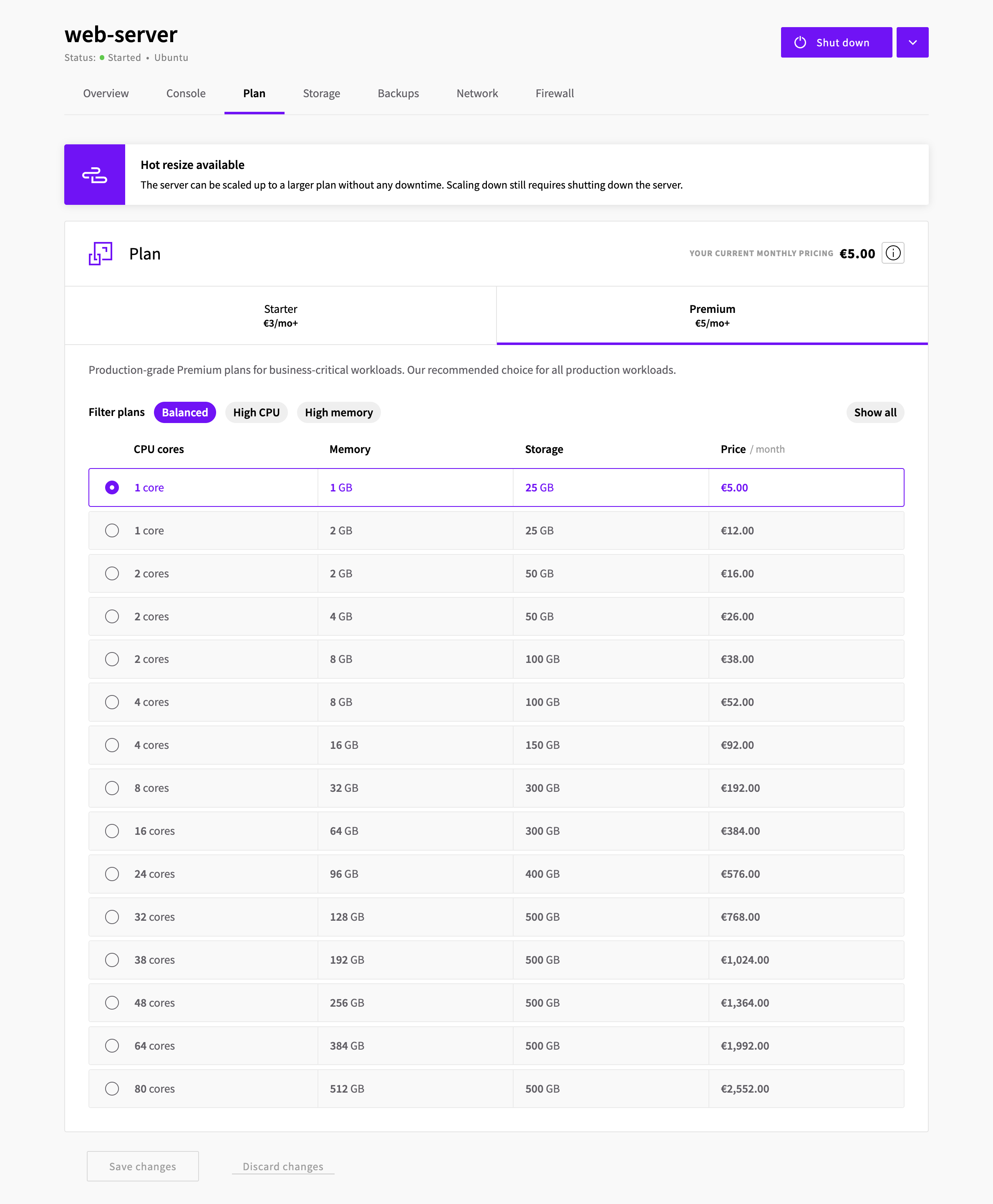Viewport: 993px width, 1204px height.
Task: Select the Starter plan tier tab
Action: click(x=280, y=315)
